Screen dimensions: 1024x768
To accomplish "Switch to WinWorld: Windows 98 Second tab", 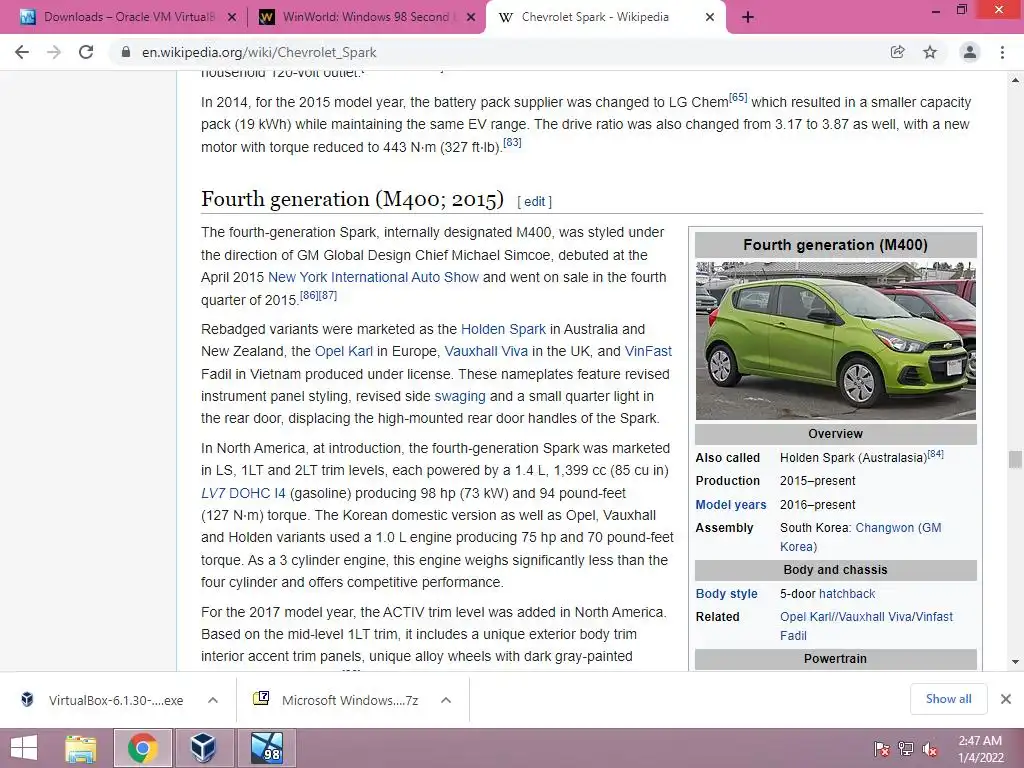I will click(366, 18).
